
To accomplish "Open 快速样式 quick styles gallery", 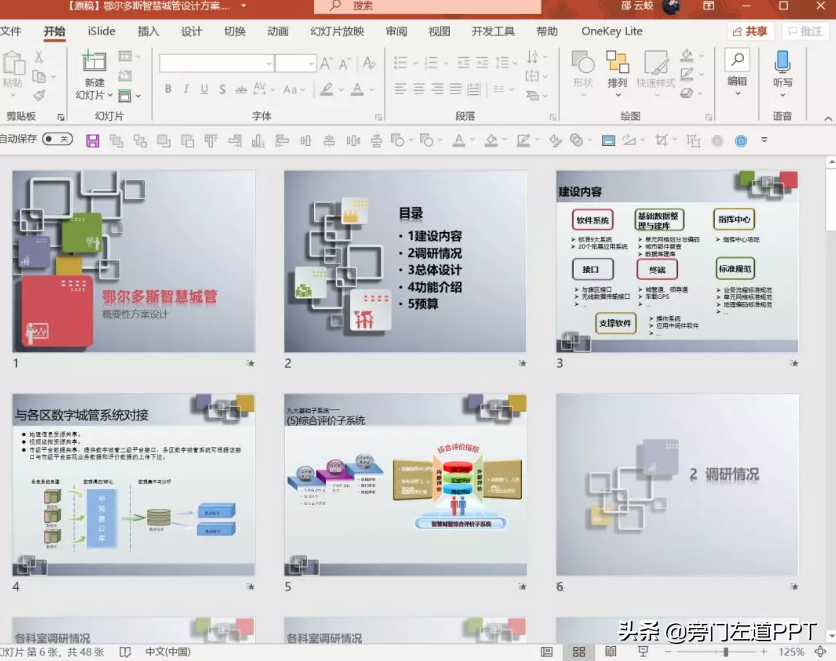I will tap(656, 72).
